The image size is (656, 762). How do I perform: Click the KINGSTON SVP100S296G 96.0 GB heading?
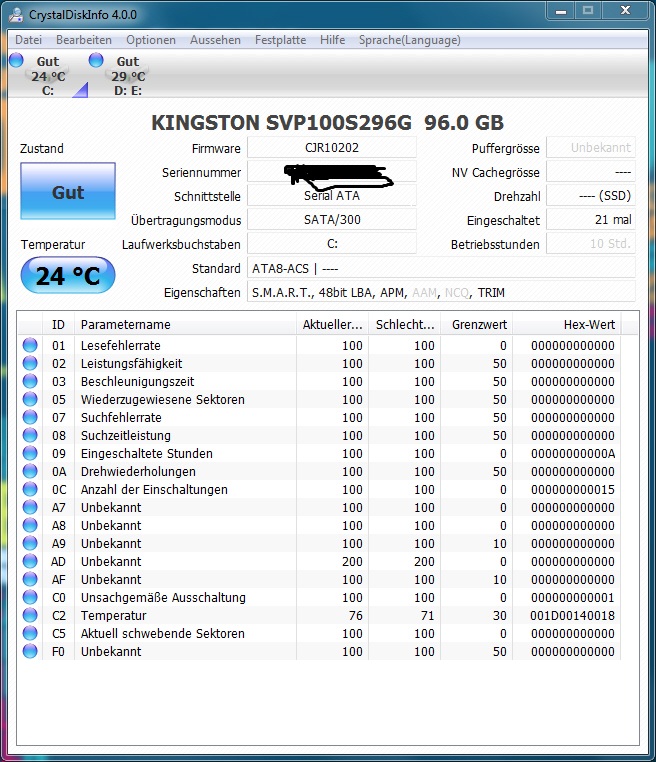pos(328,122)
